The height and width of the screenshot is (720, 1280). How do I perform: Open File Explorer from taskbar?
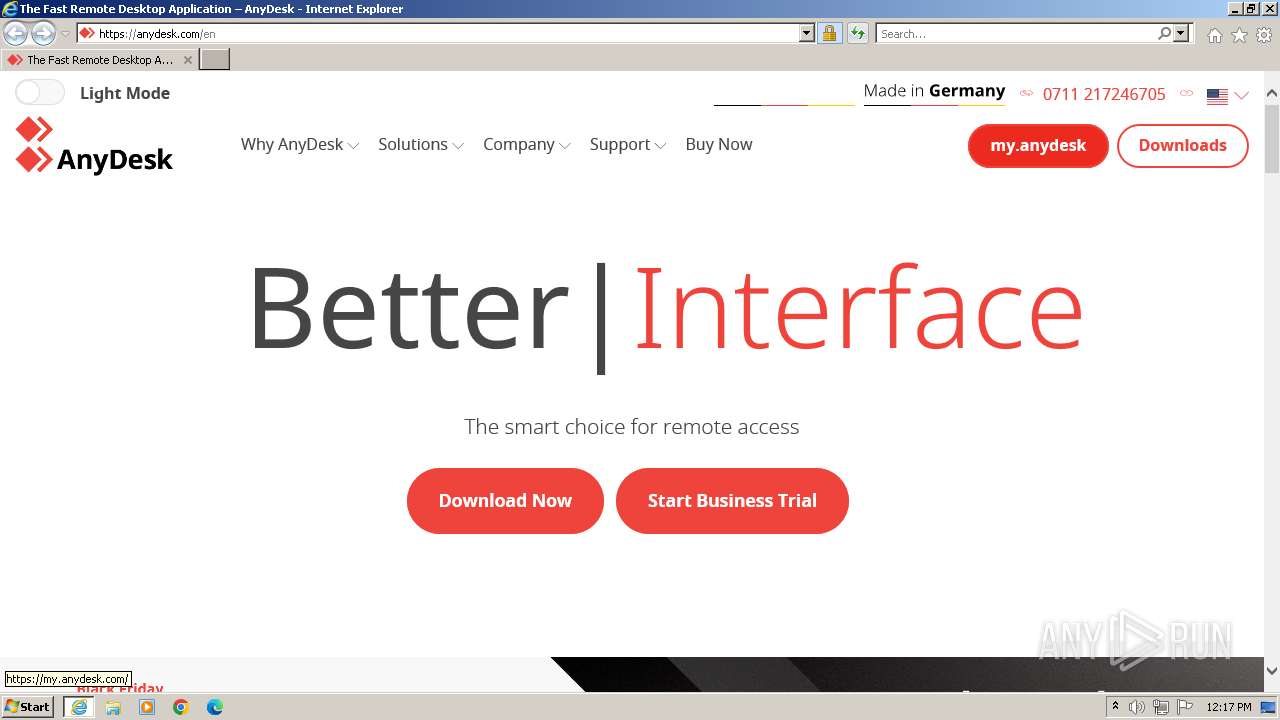coord(113,707)
